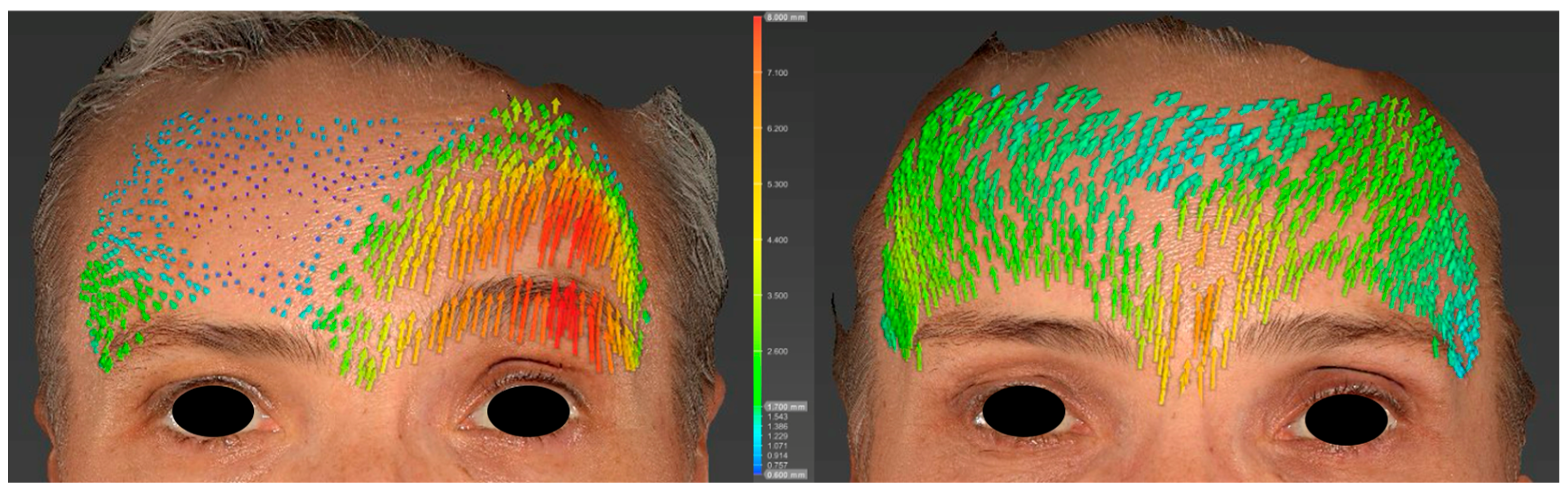Click the 4.400 scale tick label
Image resolution: width=1568 pixels, height=496 pixels.
[x=777, y=240]
